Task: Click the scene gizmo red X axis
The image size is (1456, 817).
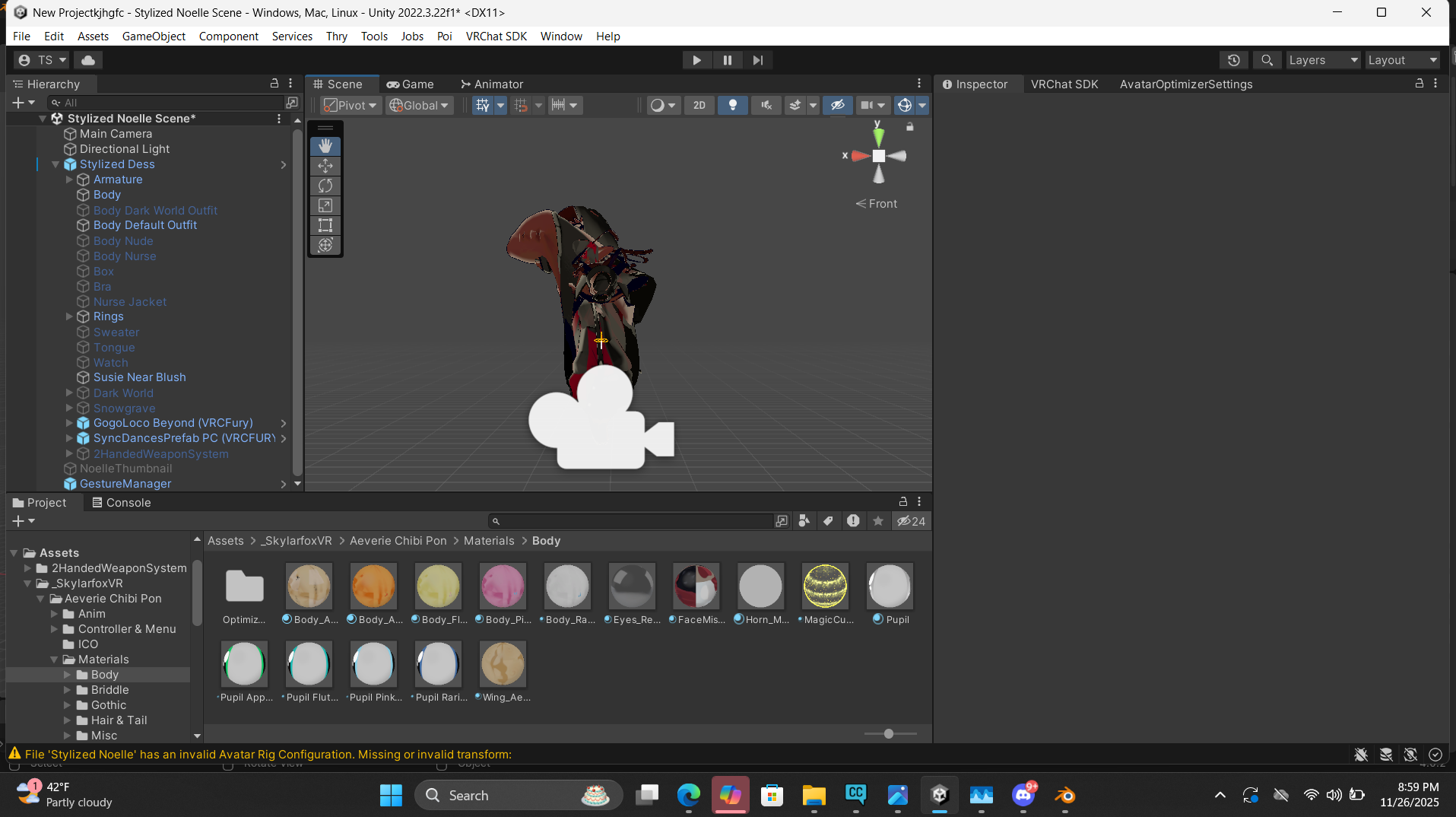Action: coord(859,156)
